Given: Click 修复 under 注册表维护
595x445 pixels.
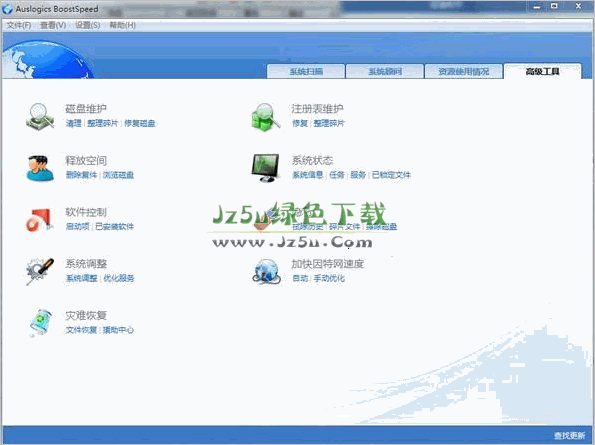Looking at the screenshot, I should click(300, 123).
